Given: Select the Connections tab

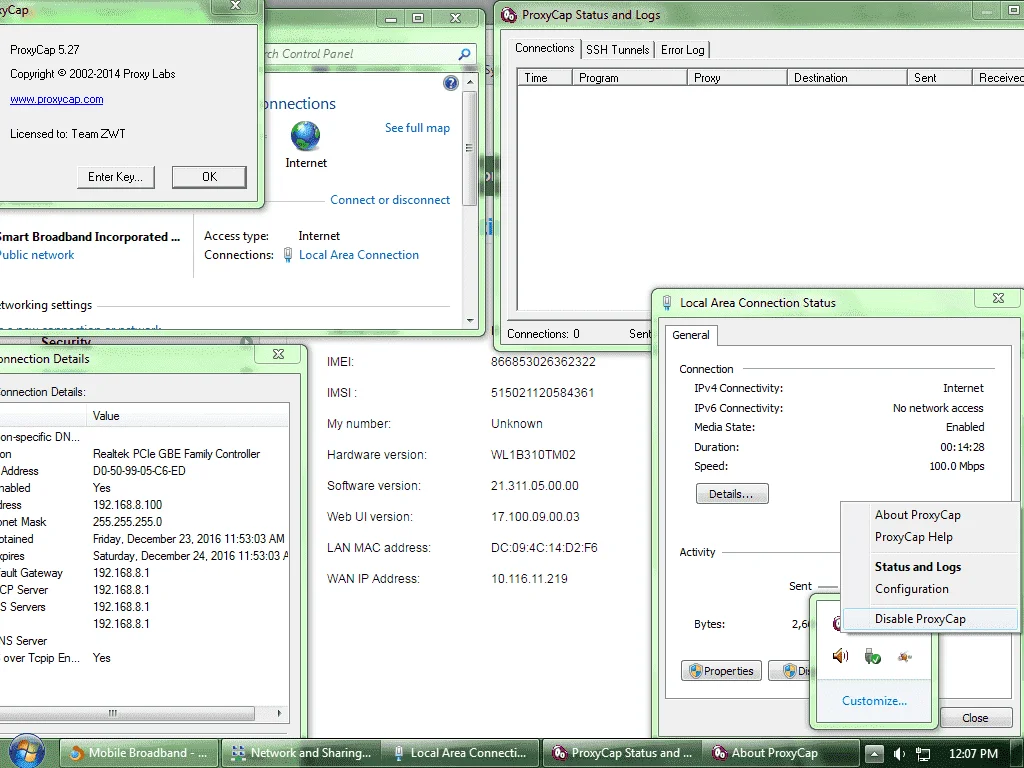Looking at the screenshot, I should [x=544, y=48].
